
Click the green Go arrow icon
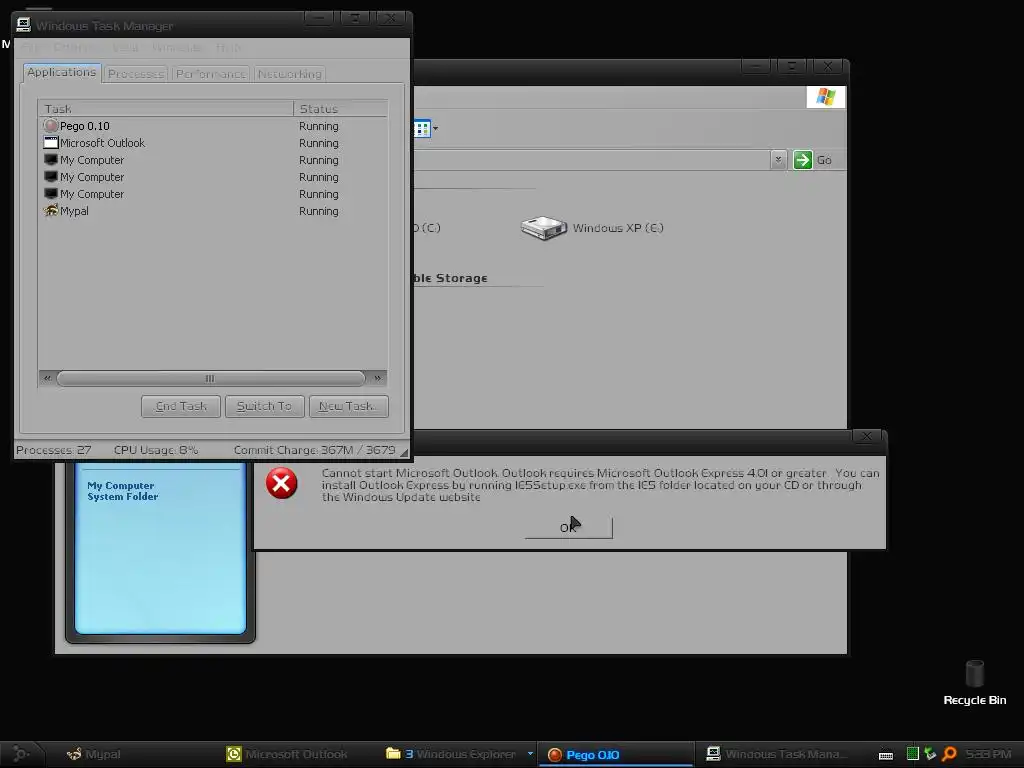[x=803, y=160]
